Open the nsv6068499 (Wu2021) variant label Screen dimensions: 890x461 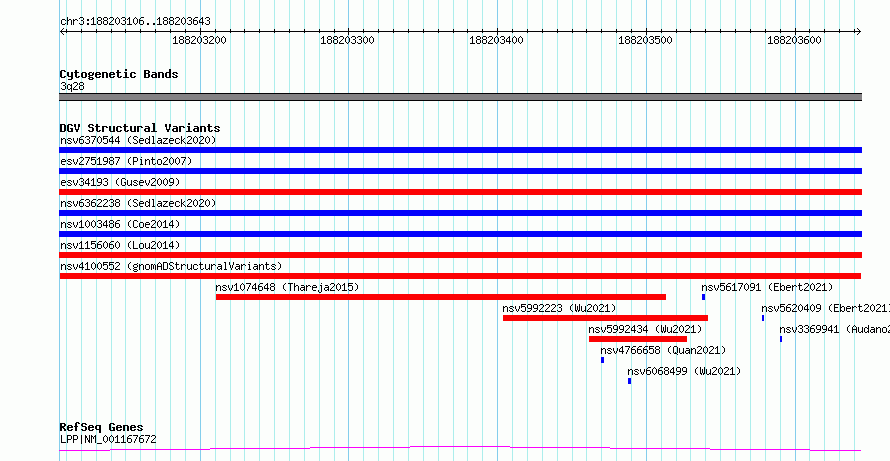684,371
